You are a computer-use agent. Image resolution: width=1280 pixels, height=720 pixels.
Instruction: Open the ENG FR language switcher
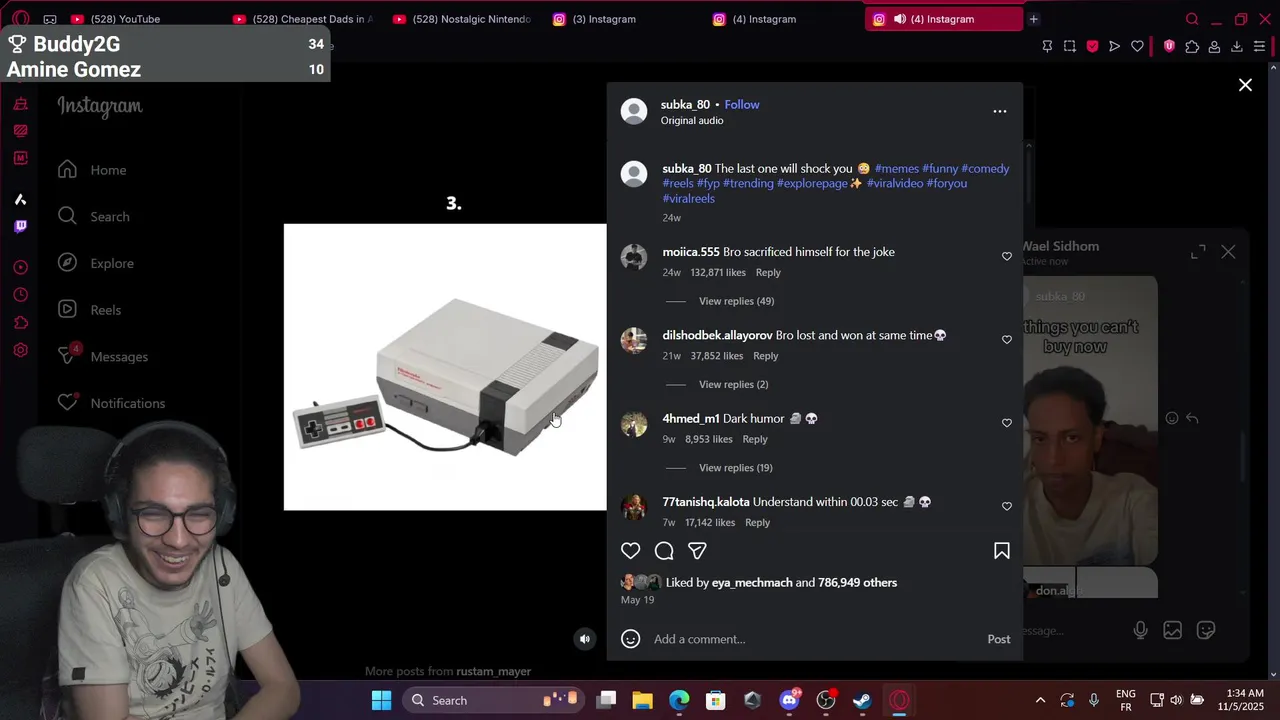[x=1125, y=700]
